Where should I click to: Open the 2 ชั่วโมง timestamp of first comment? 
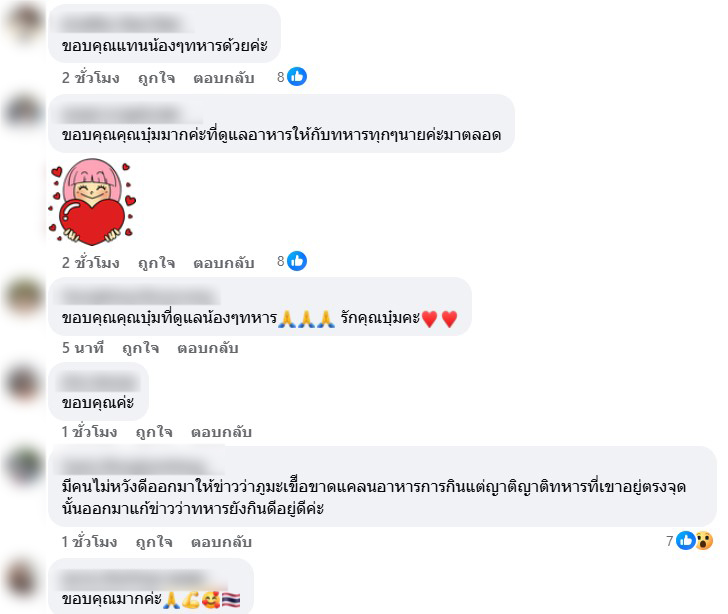coord(91,78)
